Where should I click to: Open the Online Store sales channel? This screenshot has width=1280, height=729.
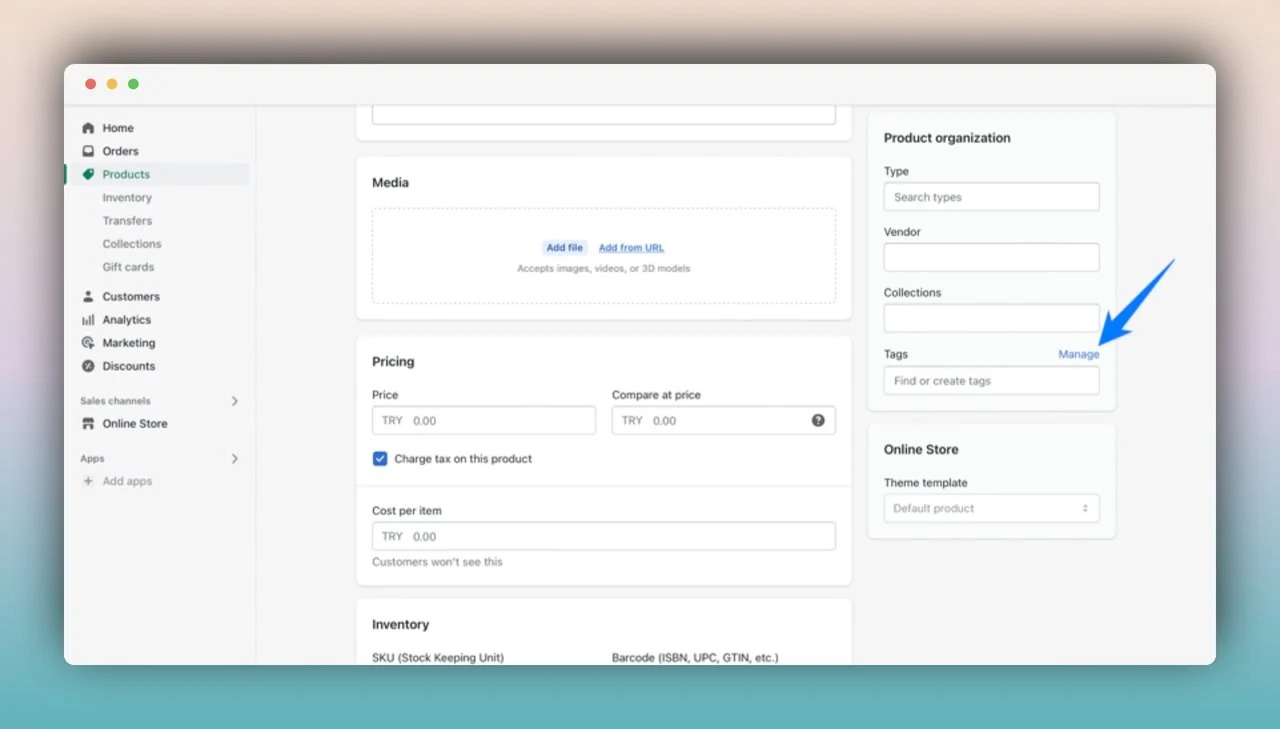(134, 423)
